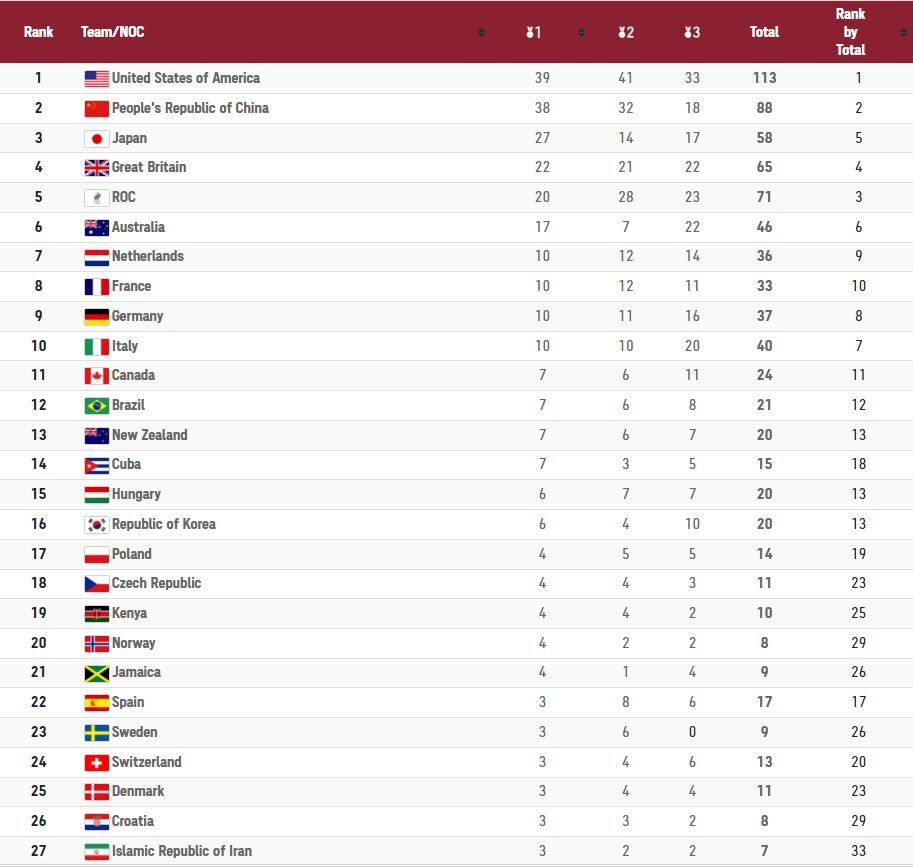The height and width of the screenshot is (867, 913).
Task: Select the Republic of Korea flag
Action: (96, 524)
